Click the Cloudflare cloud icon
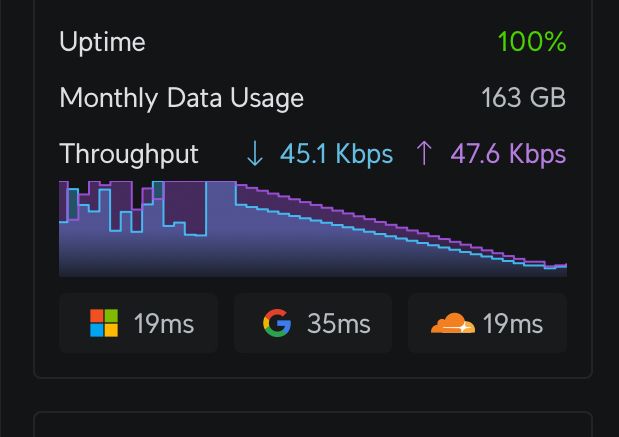 coord(452,323)
